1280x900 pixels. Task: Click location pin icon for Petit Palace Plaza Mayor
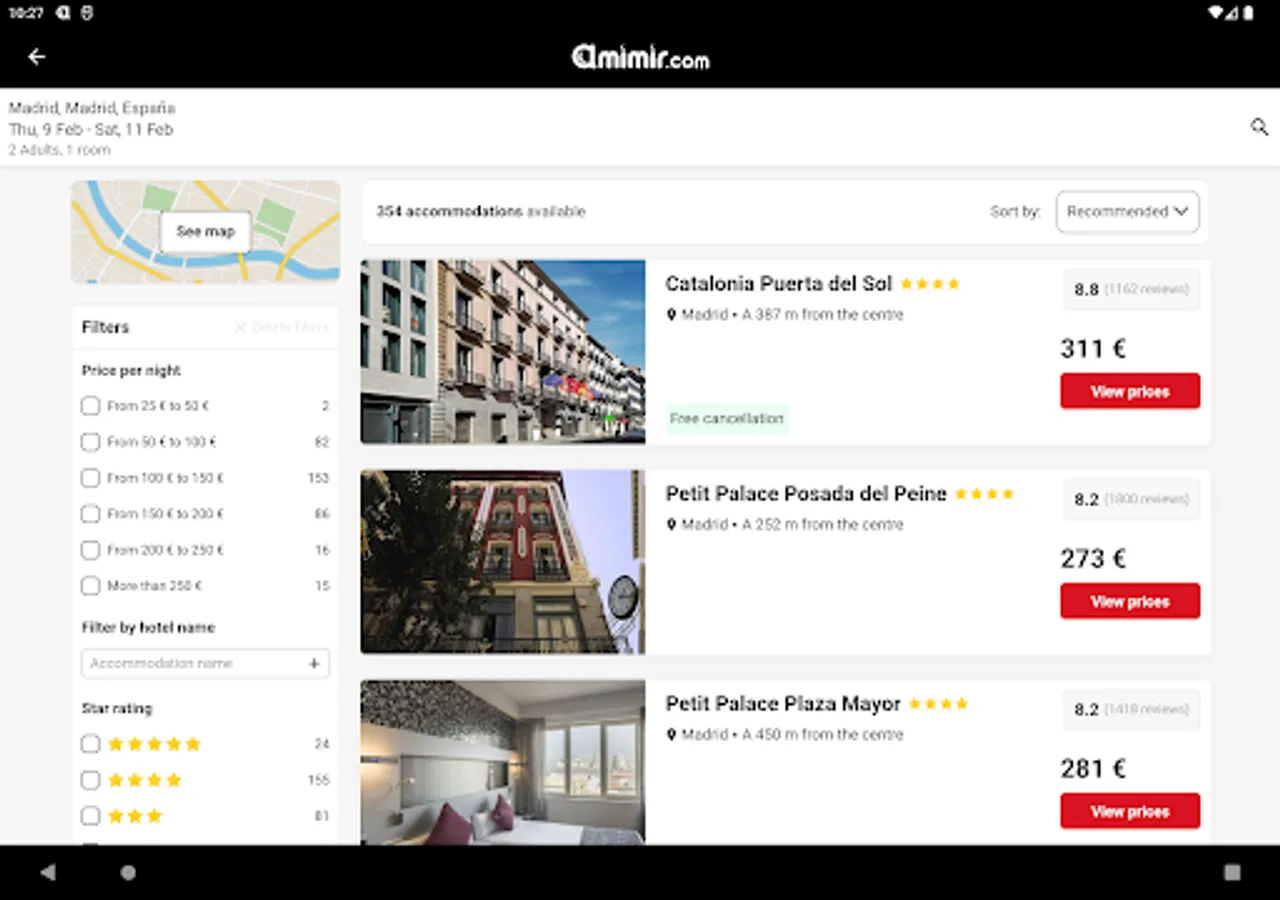[x=672, y=735]
